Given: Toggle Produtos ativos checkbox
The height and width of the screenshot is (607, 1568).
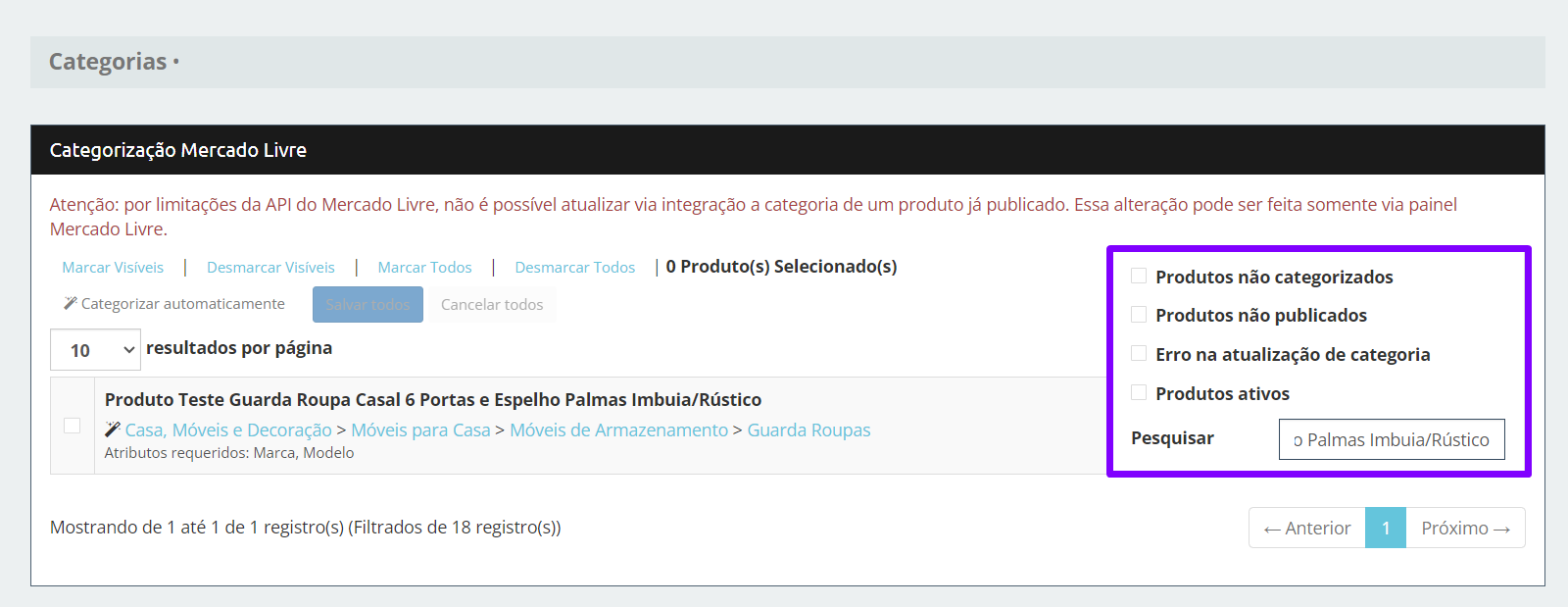Looking at the screenshot, I should pos(1139,392).
